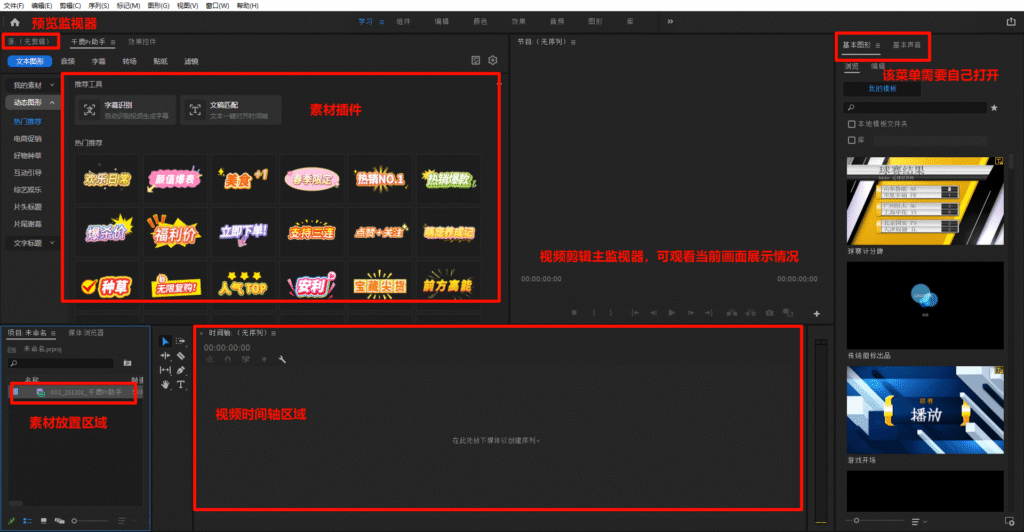The height and width of the screenshot is (532, 1024).
Task: Select the Type (T) tool
Action: 181,384
